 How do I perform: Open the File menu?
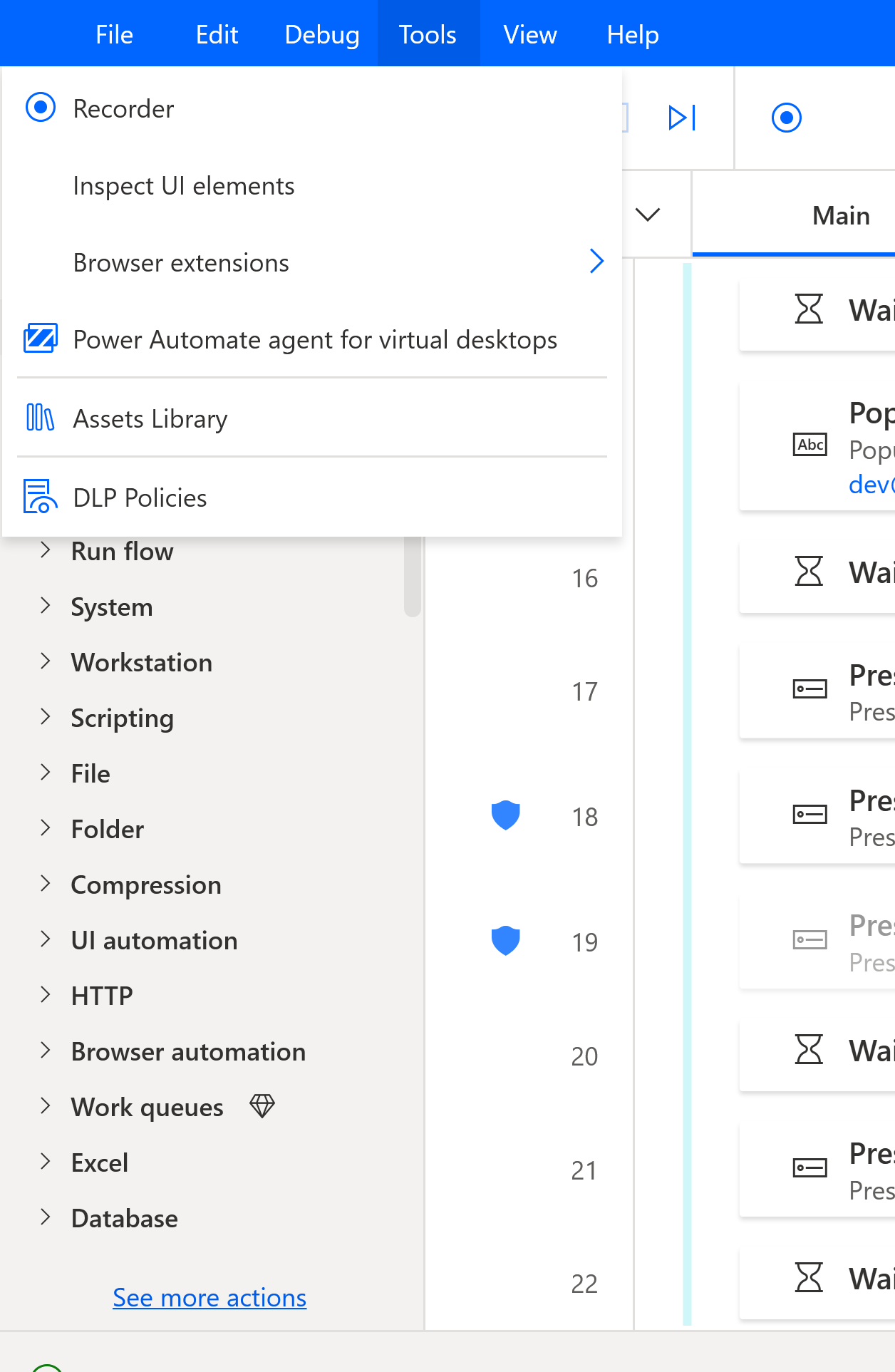click(114, 34)
